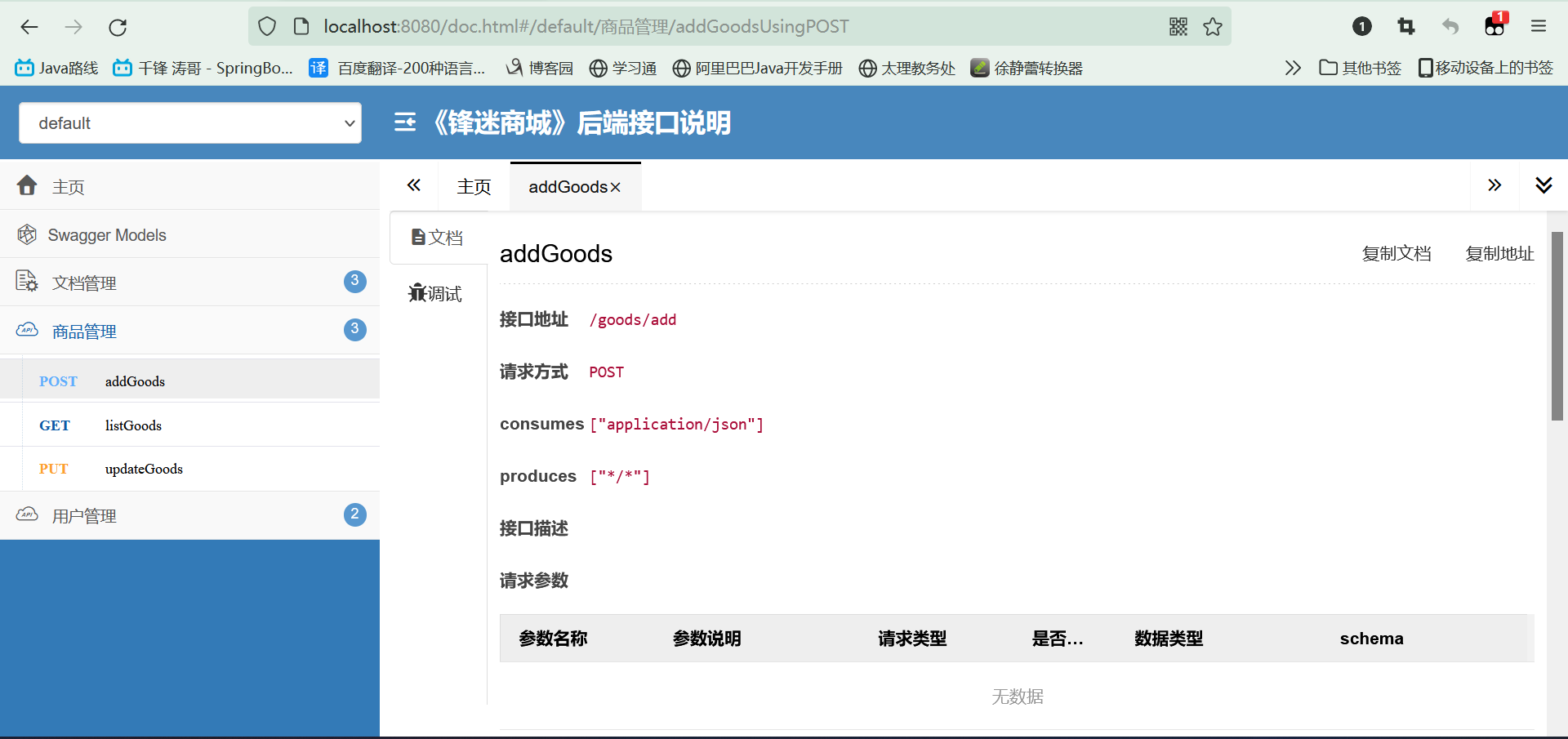The height and width of the screenshot is (739, 1568).
Task: Open the 徐静蕾转换器 bookmark
Action: pos(1027,68)
